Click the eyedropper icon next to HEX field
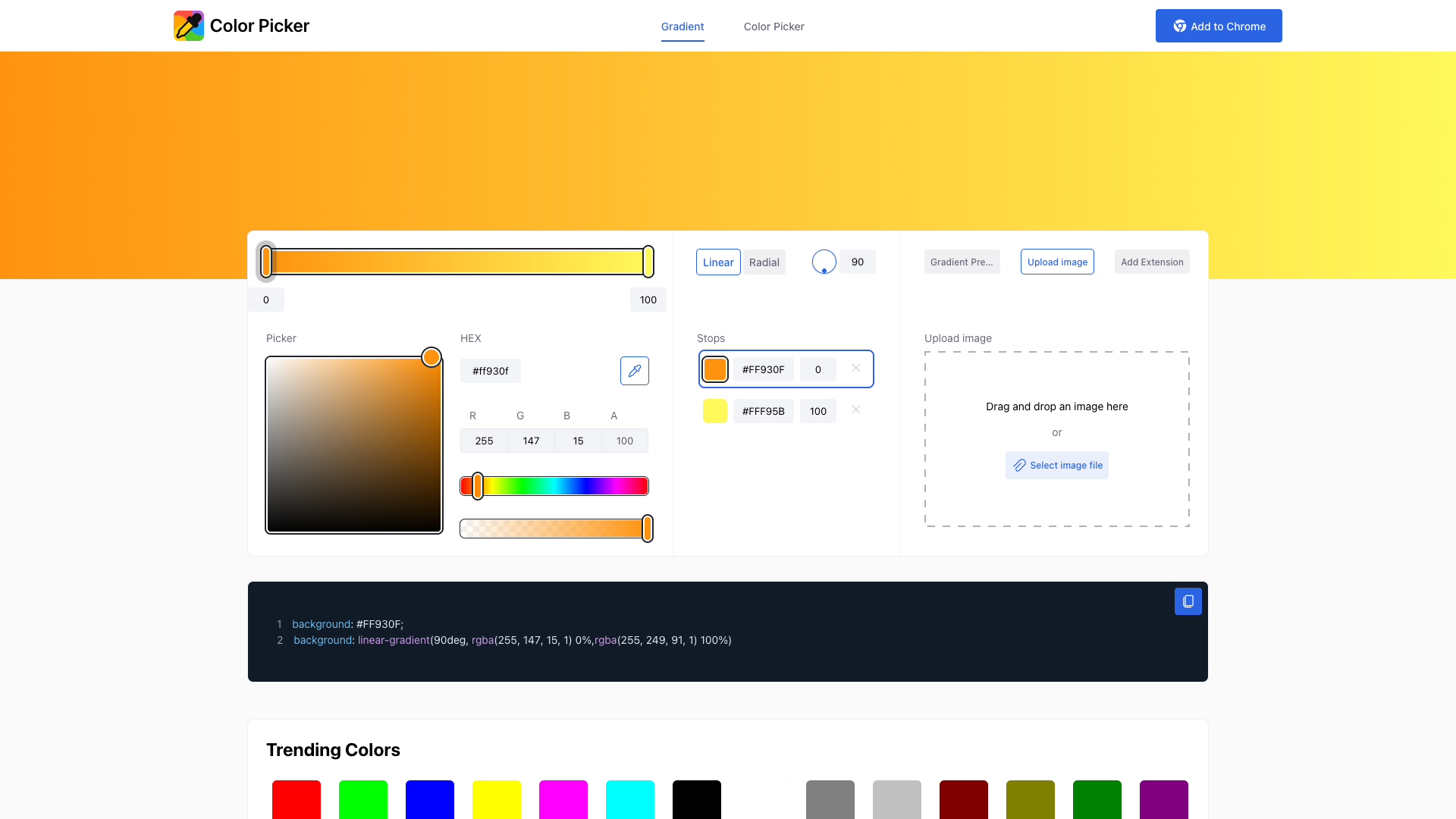This screenshot has width=1456, height=819. [634, 371]
